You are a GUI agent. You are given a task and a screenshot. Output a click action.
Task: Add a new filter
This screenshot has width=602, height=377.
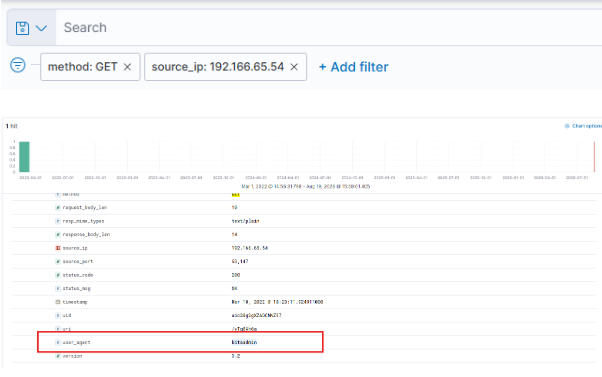pyautogui.click(x=354, y=67)
